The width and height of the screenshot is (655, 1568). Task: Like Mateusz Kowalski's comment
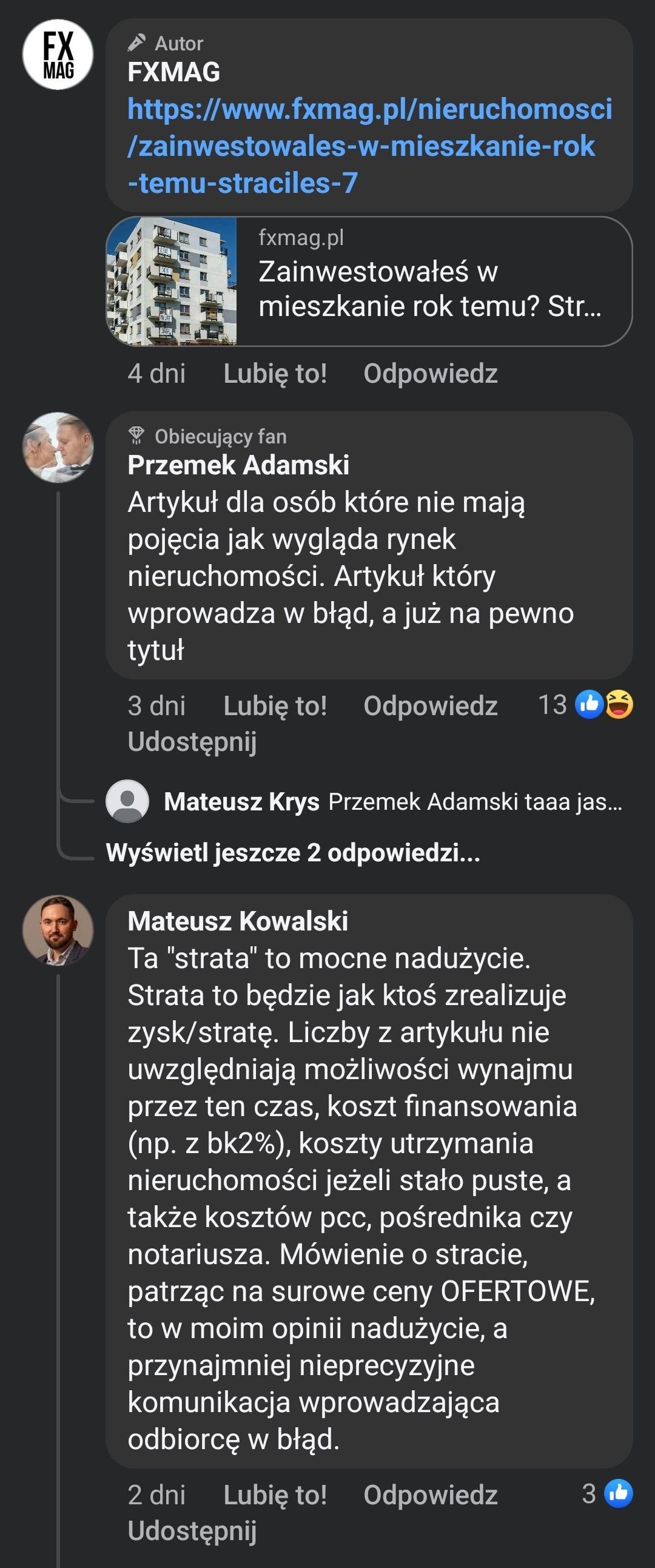[x=275, y=1495]
